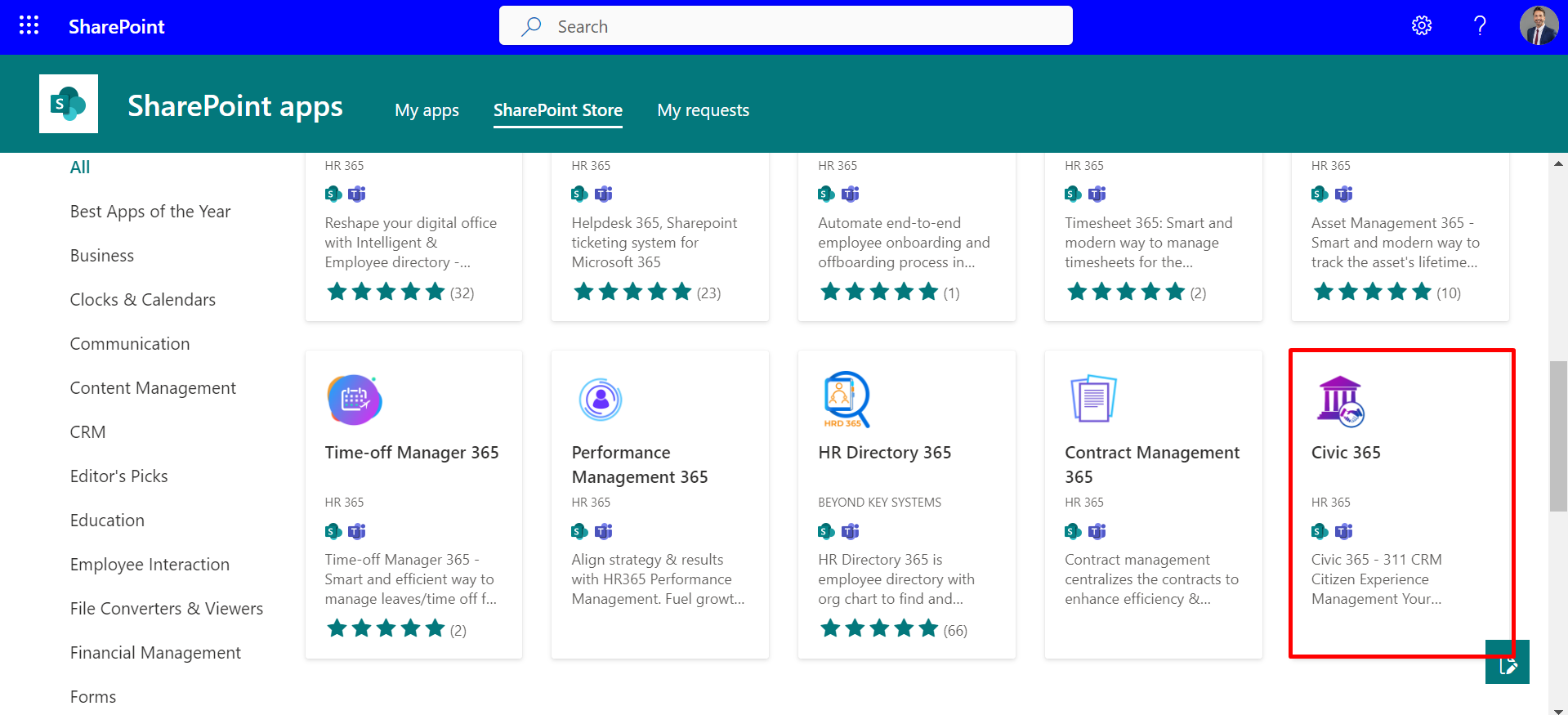This screenshot has height=715, width=1568.
Task: Click Teams badge on Time-off Manager 365 card
Action: pos(357,532)
